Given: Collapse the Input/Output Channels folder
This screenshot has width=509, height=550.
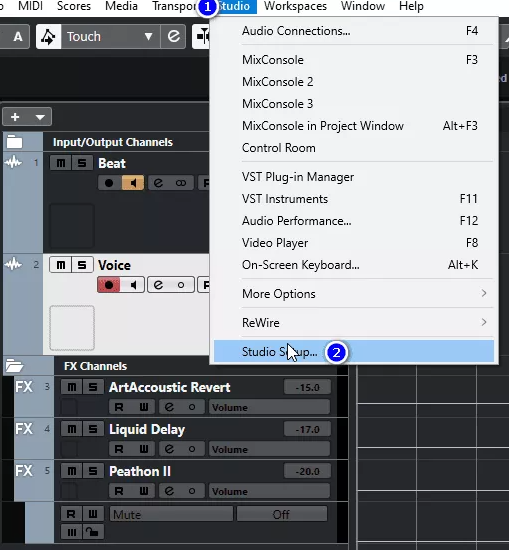Looking at the screenshot, I should point(14,142).
